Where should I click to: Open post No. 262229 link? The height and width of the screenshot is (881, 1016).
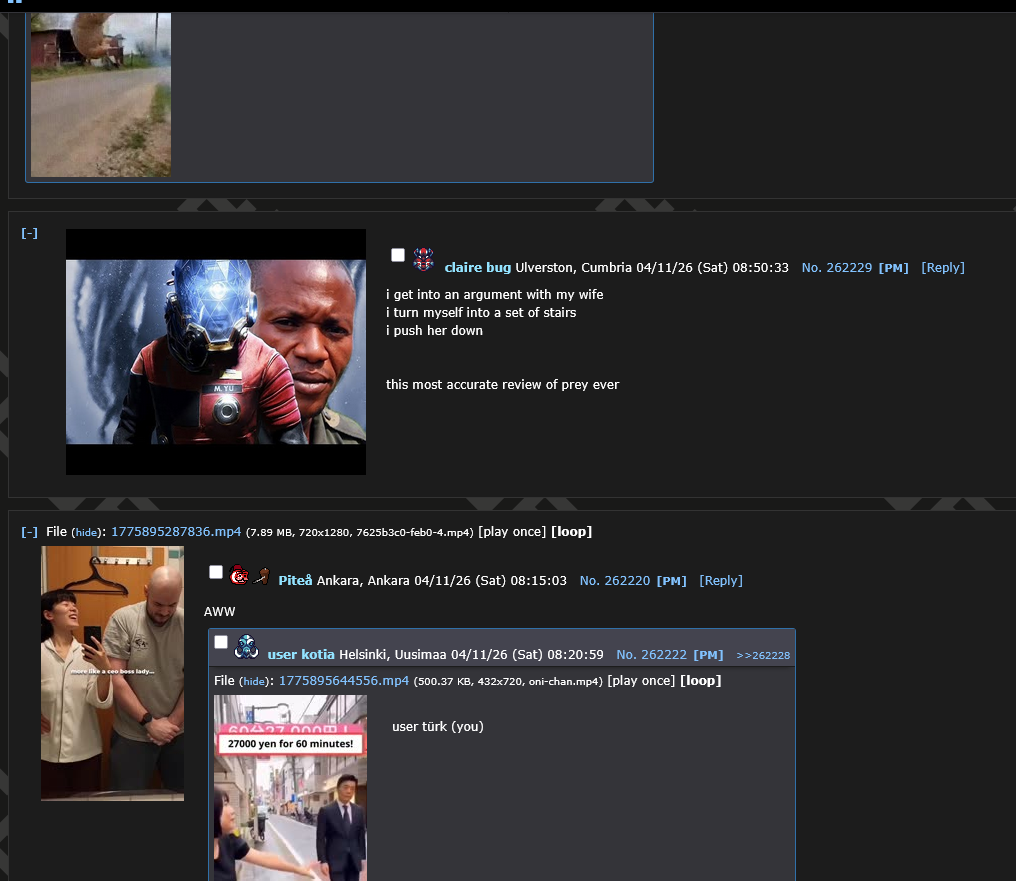pyautogui.click(x=837, y=268)
